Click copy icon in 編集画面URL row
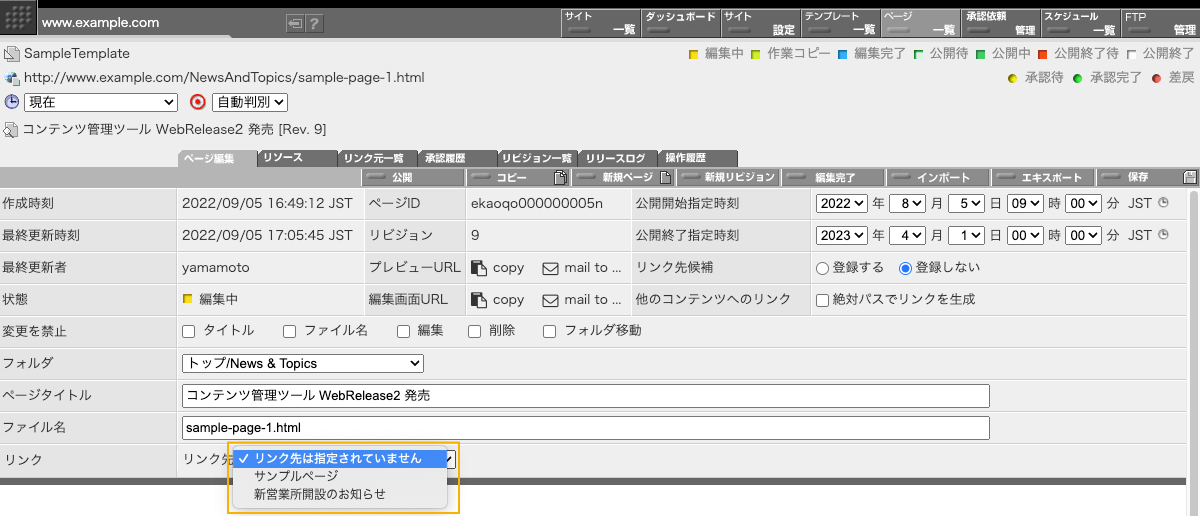Image resolution: width=1200 pixels, height=516 pixels. click(479, 299)
